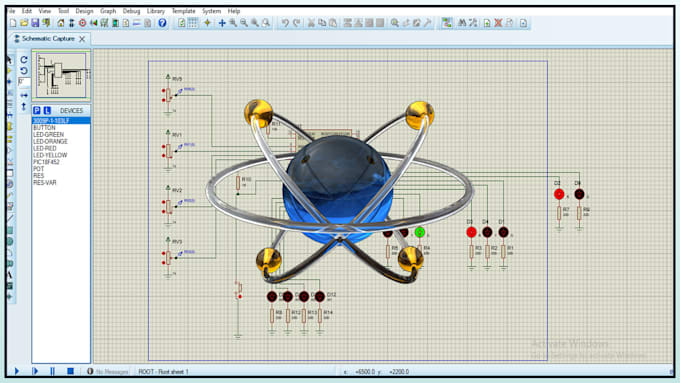The image size is (680, 383).
Task: Cut selection with scissors icon
Action: 311,23
